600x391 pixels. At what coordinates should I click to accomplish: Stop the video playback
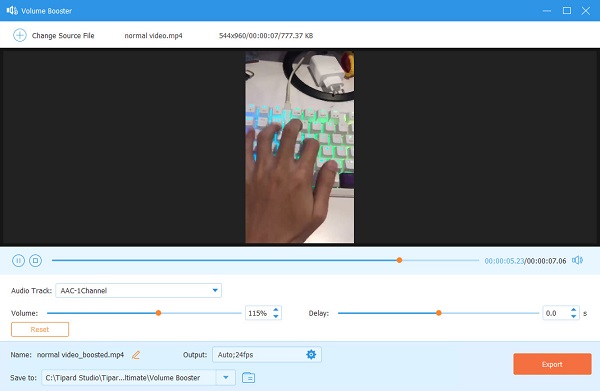tap(36, 261)
